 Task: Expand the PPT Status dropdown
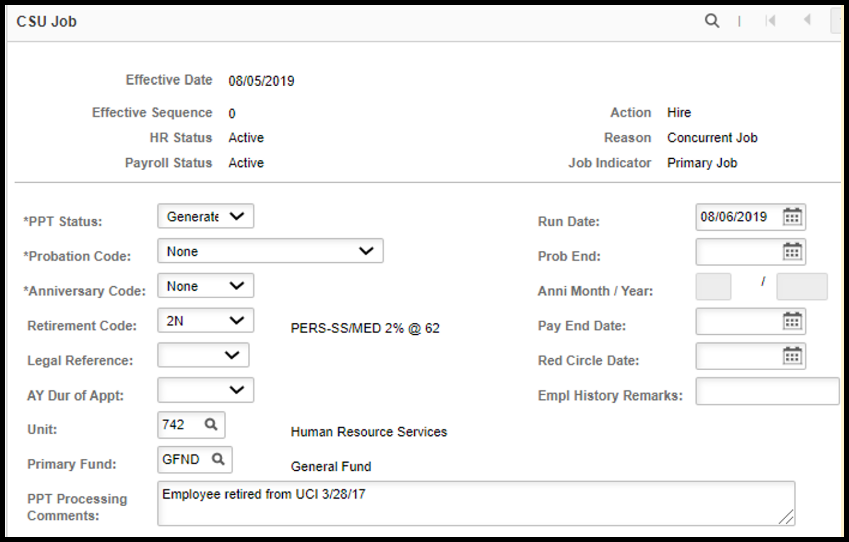tap(206, 216)
